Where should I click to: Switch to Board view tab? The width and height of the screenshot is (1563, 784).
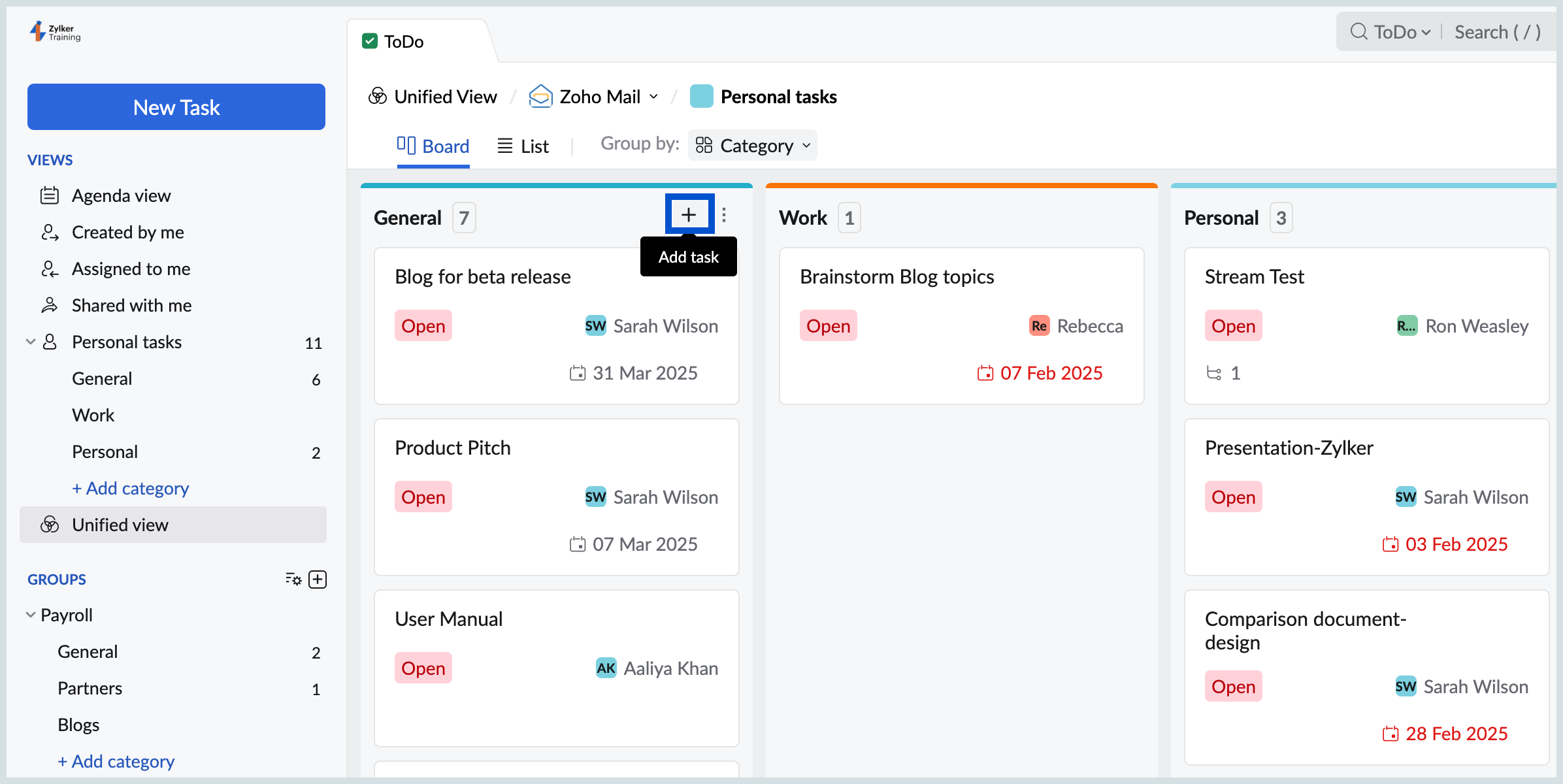click(x=433, y=146)
